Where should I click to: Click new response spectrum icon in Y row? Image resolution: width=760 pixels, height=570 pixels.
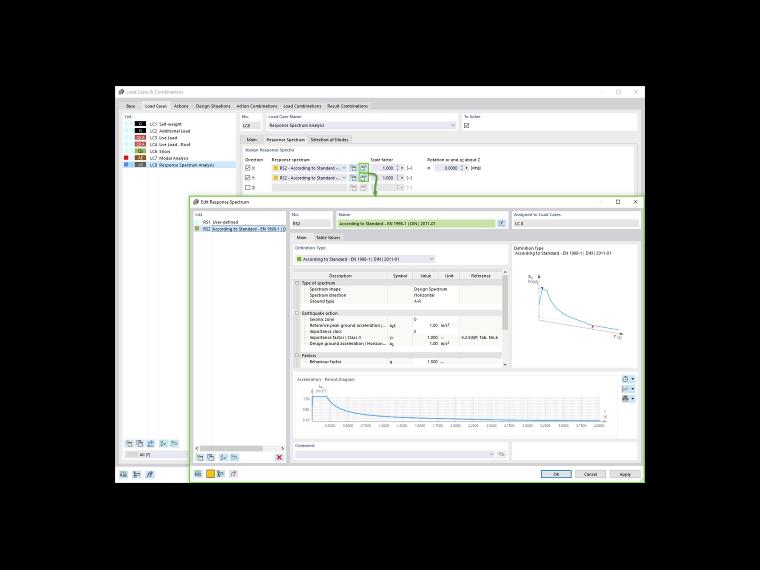point(353,178)
